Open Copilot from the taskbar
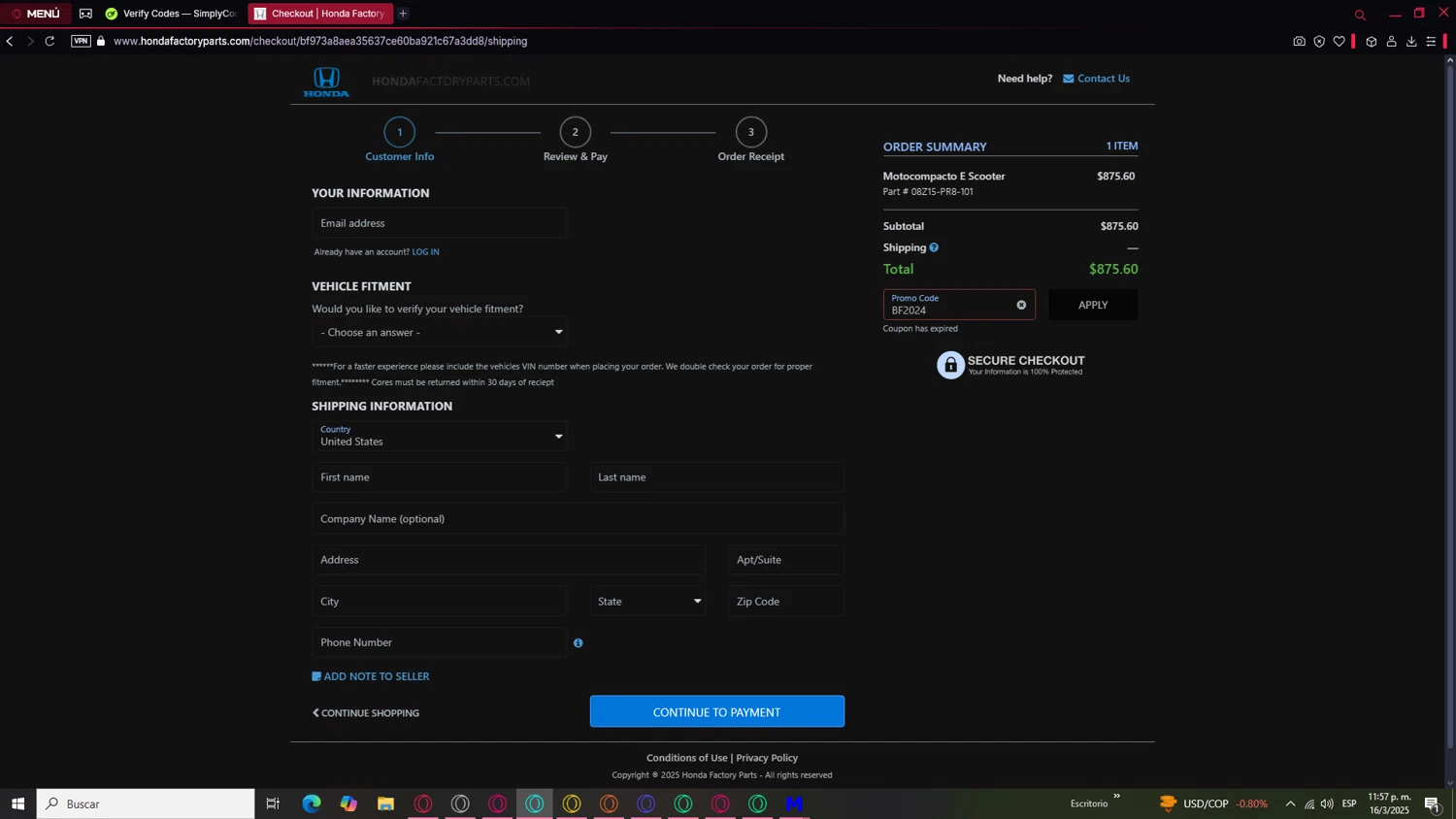 tap(348, 803)
